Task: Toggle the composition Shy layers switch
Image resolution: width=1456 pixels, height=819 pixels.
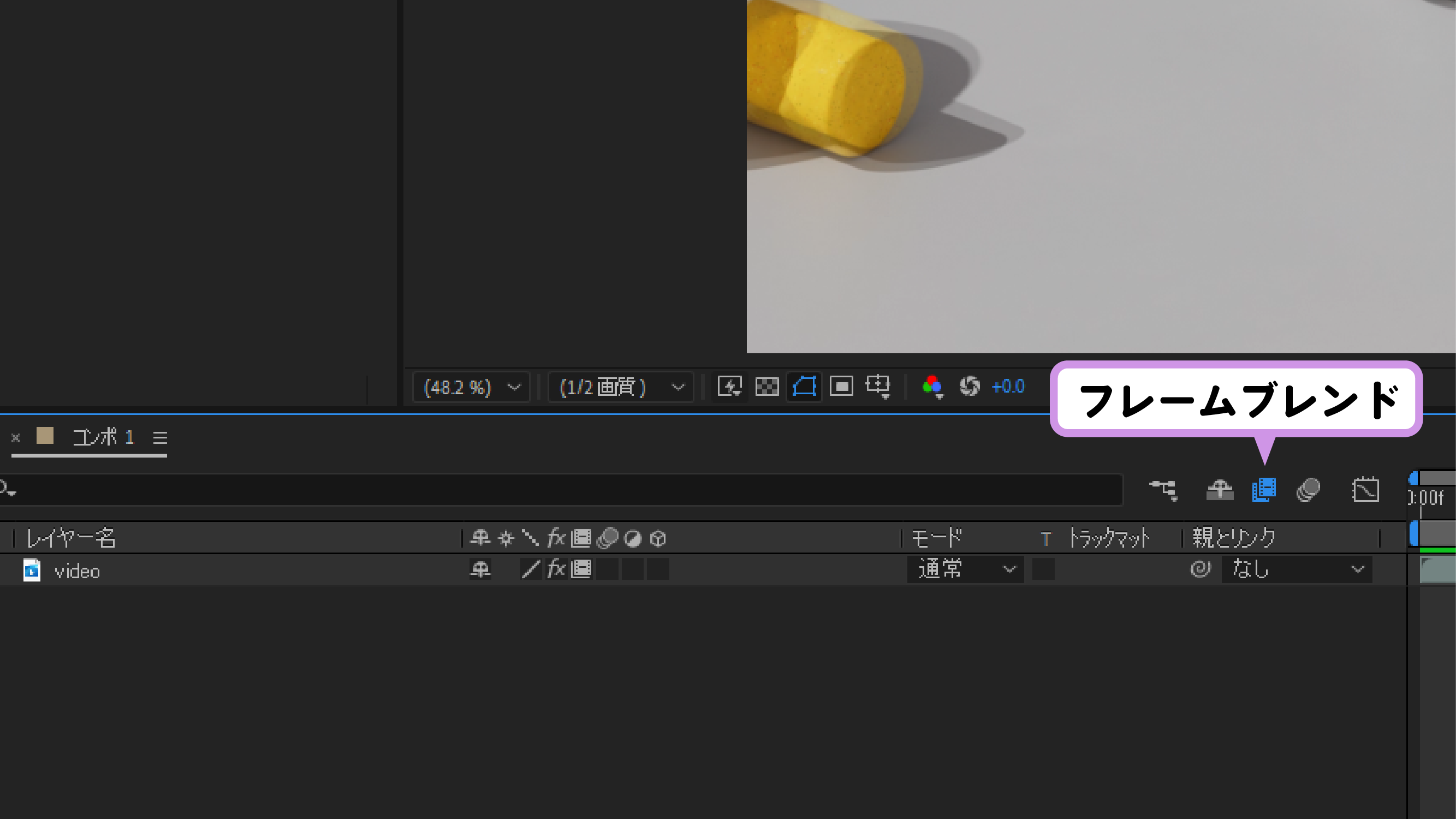Action: pos(1219,489)
